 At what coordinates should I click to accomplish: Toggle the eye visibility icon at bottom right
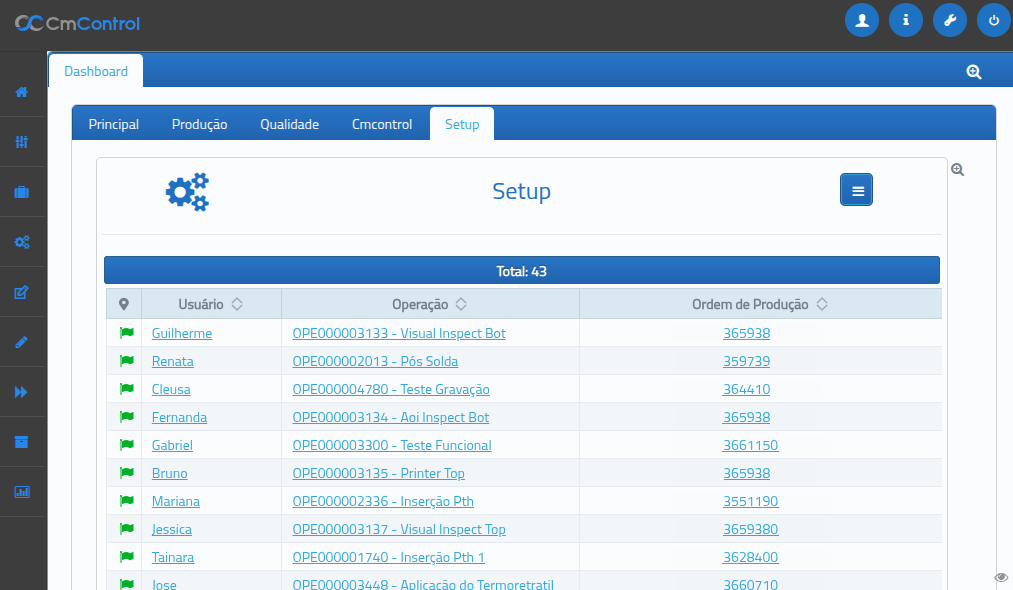[1001, 577]
